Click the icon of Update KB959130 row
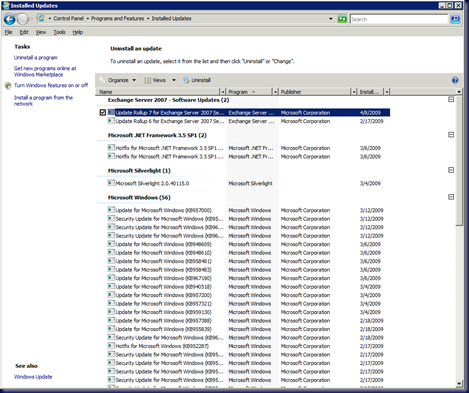This screenshot has width=469, height=393. (111, 312)
